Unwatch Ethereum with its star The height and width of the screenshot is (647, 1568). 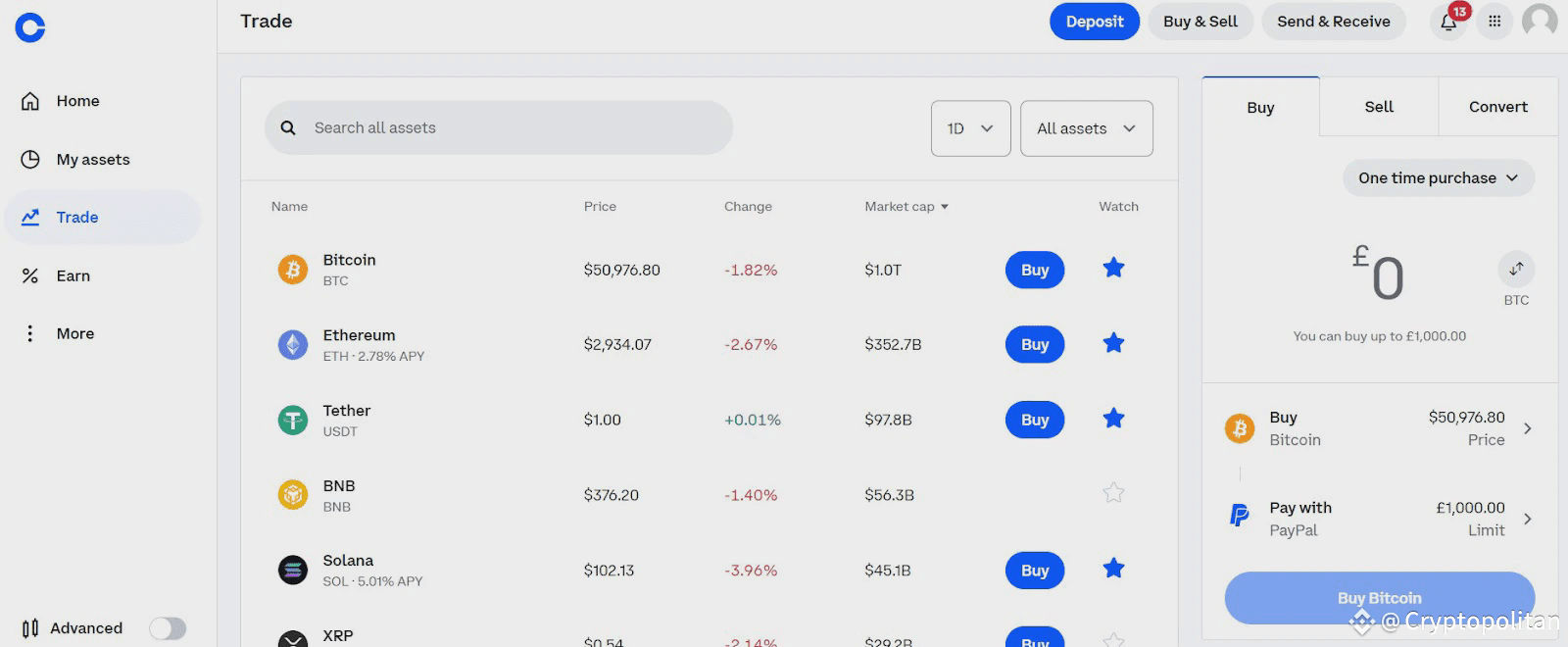point(1113,343)
